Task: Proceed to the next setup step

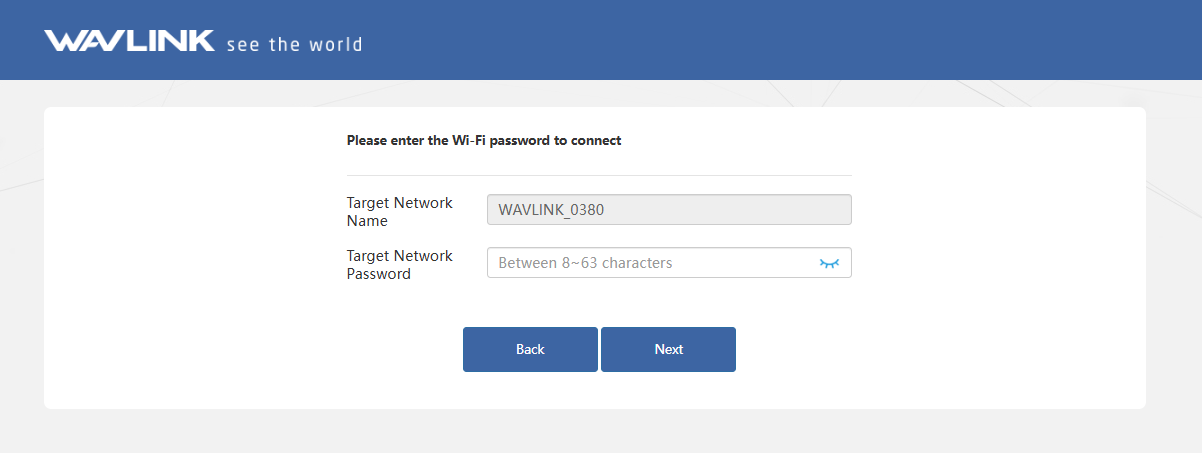Action: [668, 349]
